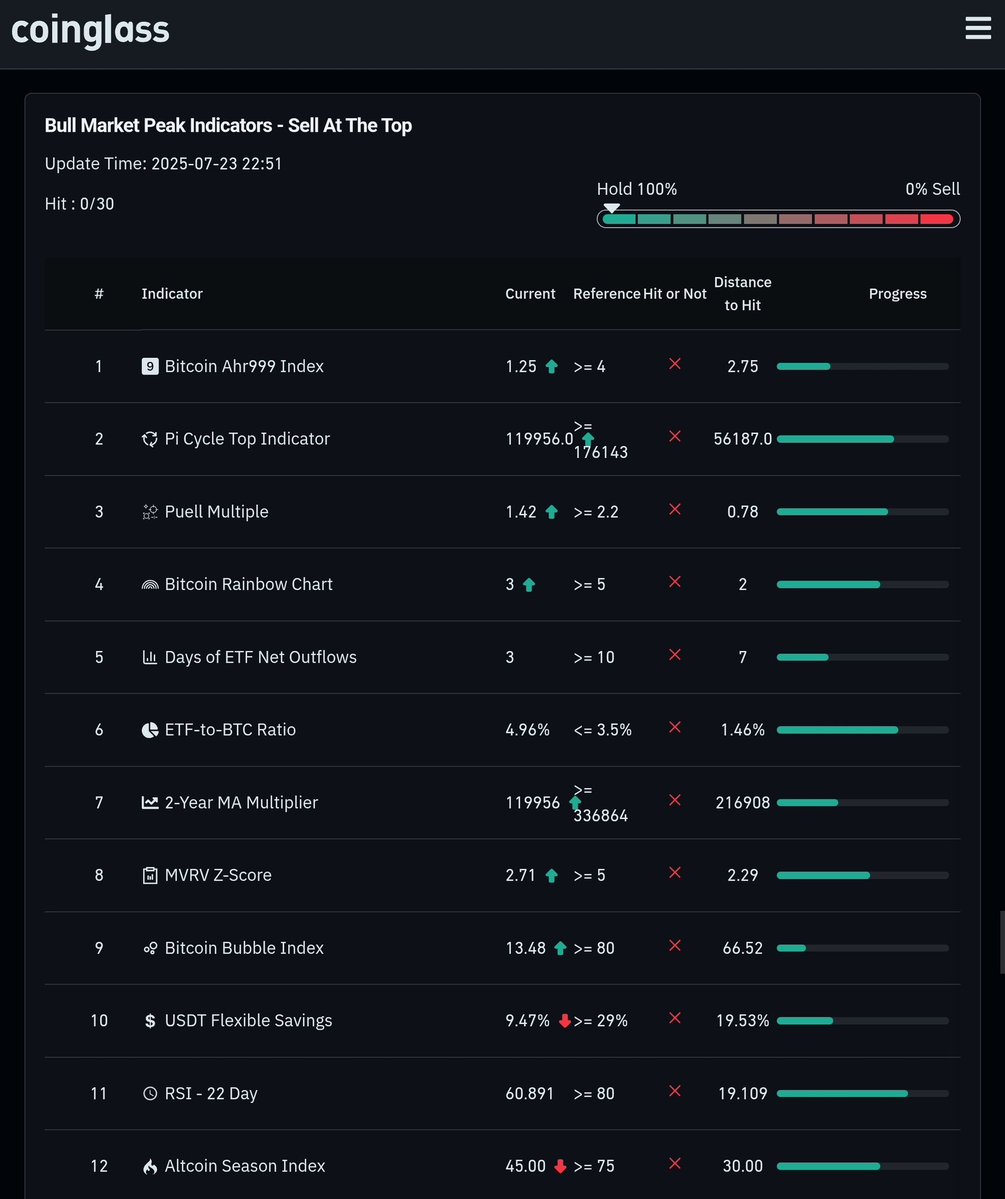Click the reference value <= 3.5%

coord(603,729)
